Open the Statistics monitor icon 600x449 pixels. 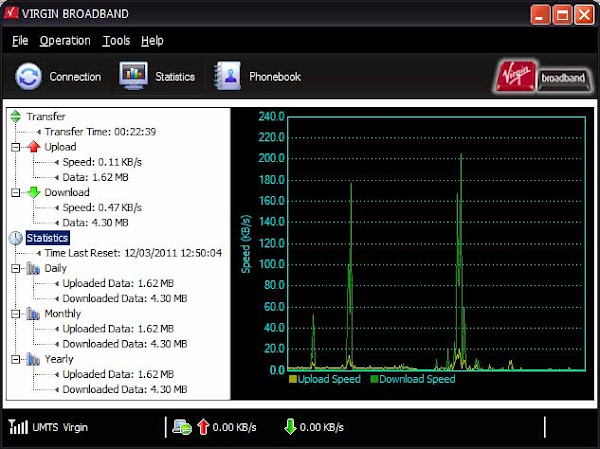133,75
